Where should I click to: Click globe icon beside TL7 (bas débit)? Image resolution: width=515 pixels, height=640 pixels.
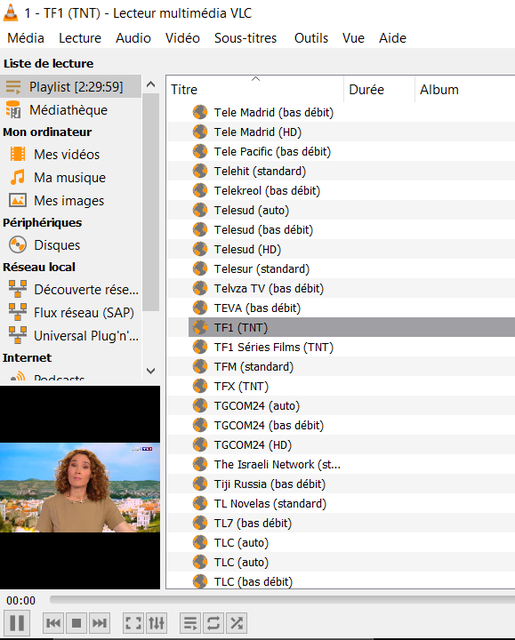point(200,523)
